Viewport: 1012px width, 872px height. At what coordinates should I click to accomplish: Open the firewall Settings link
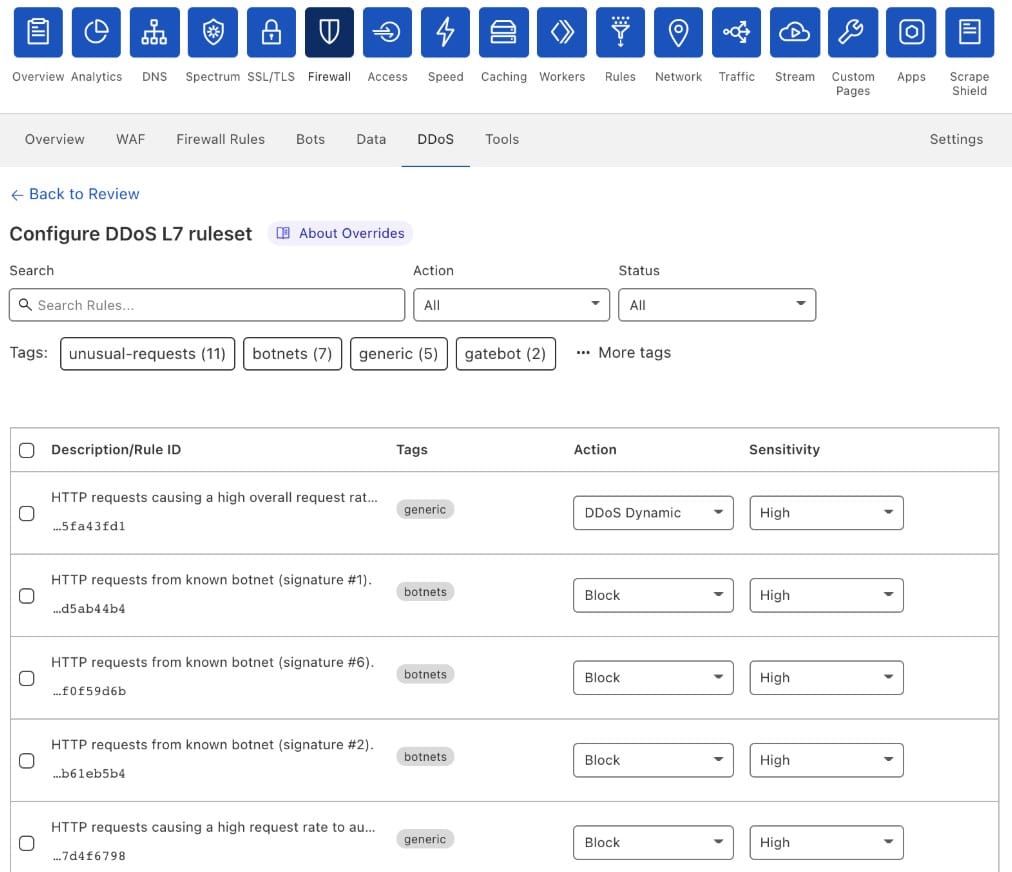click(x=956, y=139)
